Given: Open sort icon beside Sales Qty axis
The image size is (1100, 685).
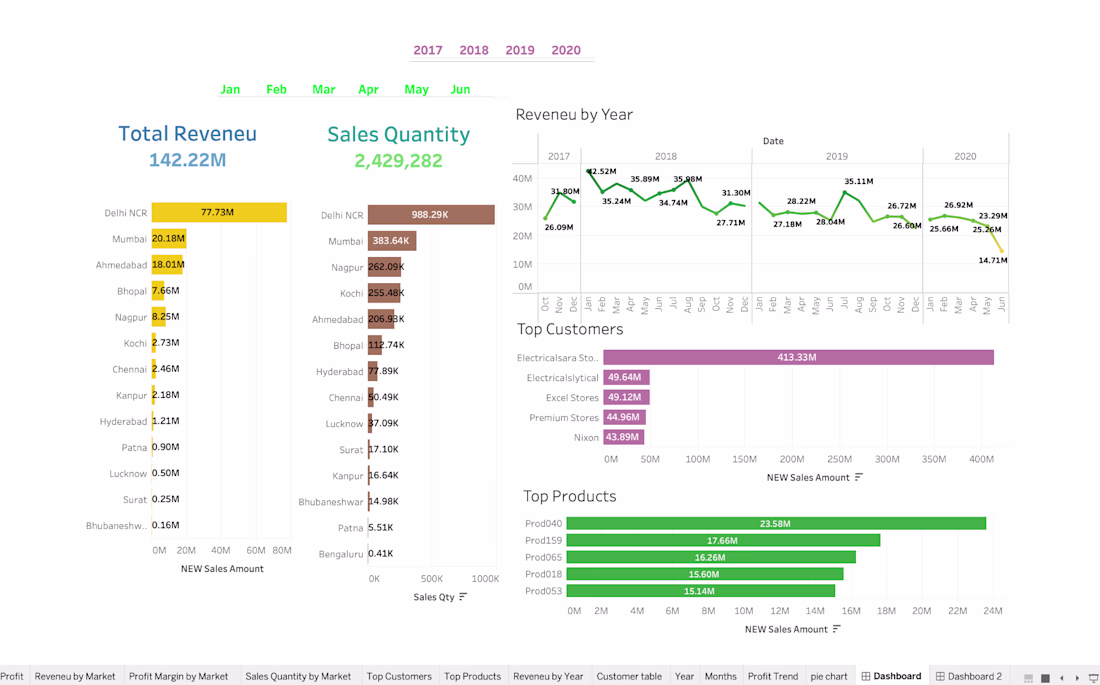Looking at the screenshot, I should [463, 597].
